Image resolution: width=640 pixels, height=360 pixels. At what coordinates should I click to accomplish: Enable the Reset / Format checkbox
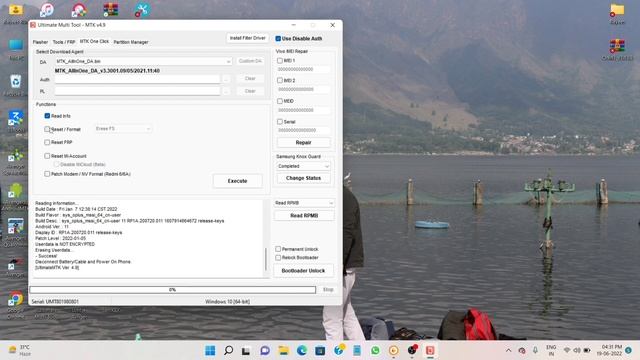(x=47, y=129)
